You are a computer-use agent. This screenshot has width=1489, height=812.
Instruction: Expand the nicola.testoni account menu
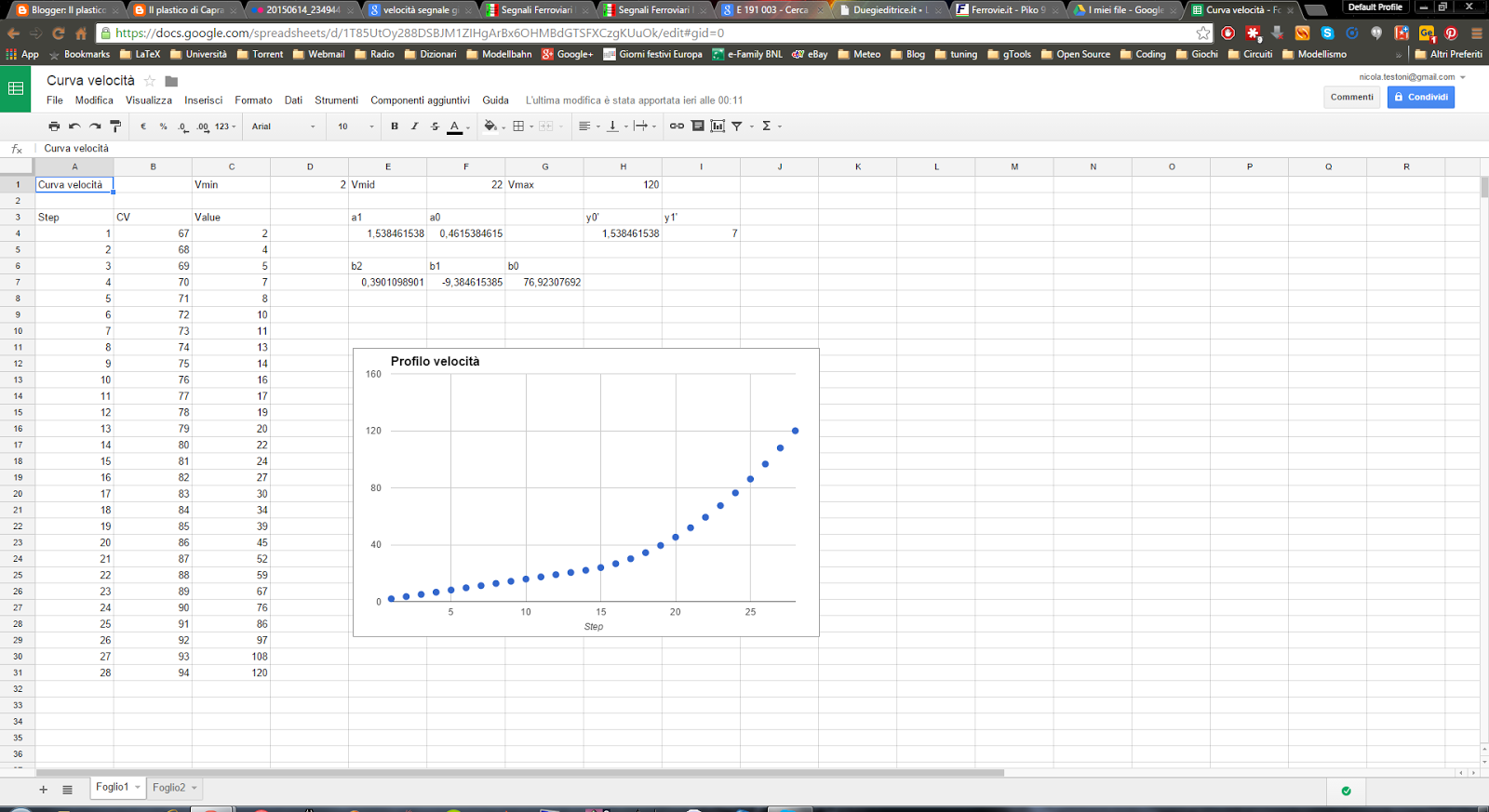click(x=1412, y=77)
